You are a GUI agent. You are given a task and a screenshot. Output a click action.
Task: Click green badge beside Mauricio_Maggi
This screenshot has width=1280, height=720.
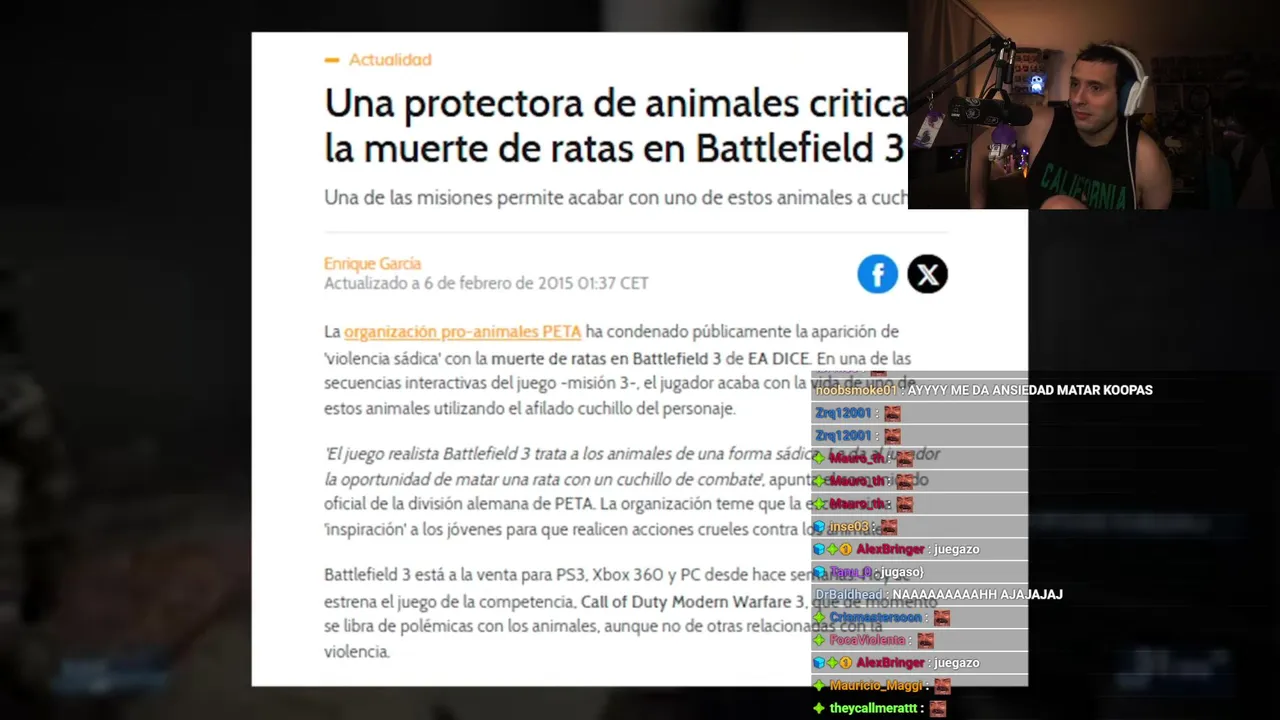pyautogui.click(x=819, y=686)
